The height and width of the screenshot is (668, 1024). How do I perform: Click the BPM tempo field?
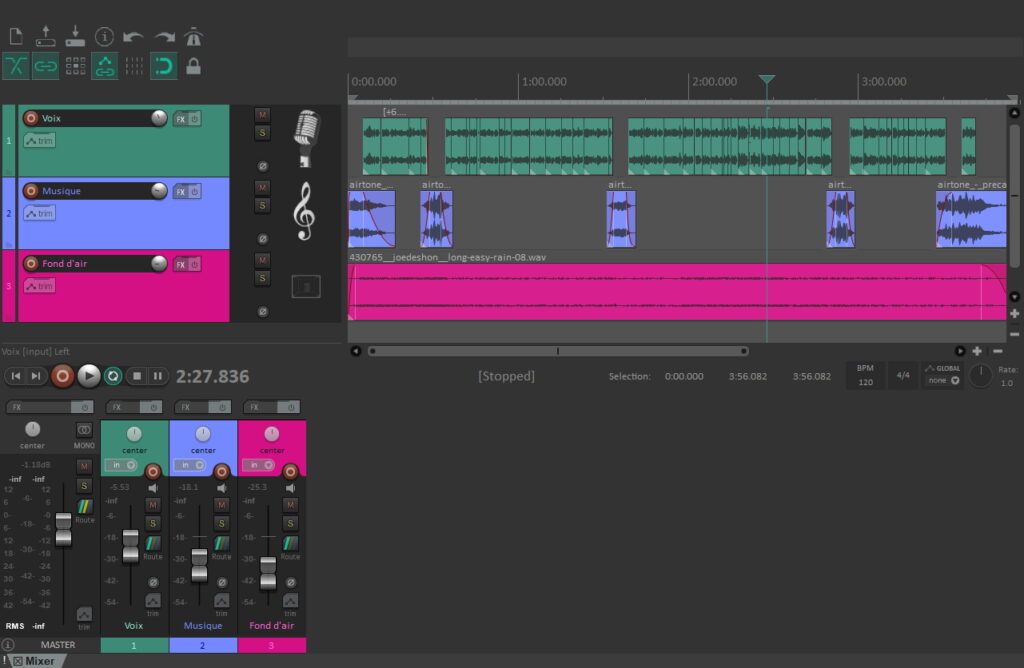point(865,376)
